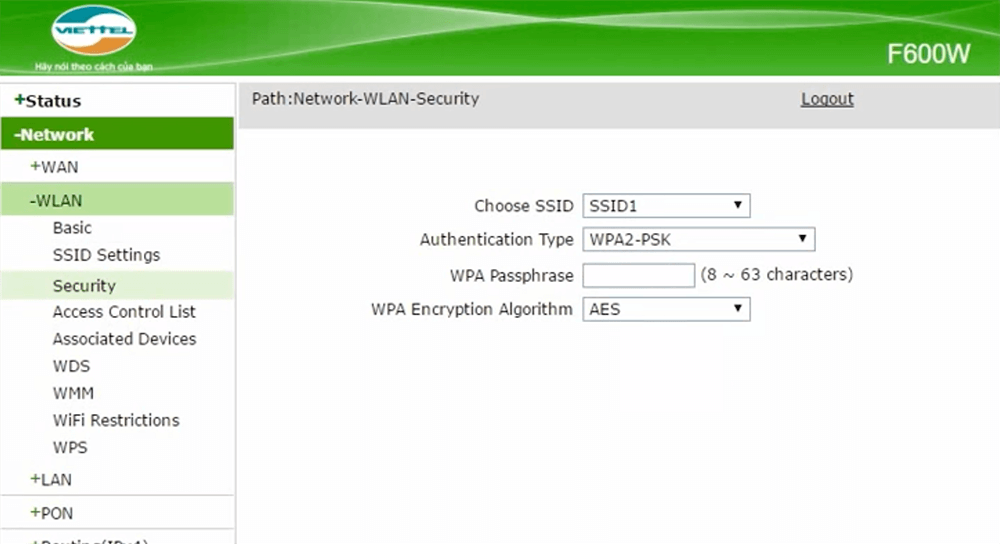1000x544 pixels.
Task: Open the WDS settings page
Action: [x=71, y=366]
